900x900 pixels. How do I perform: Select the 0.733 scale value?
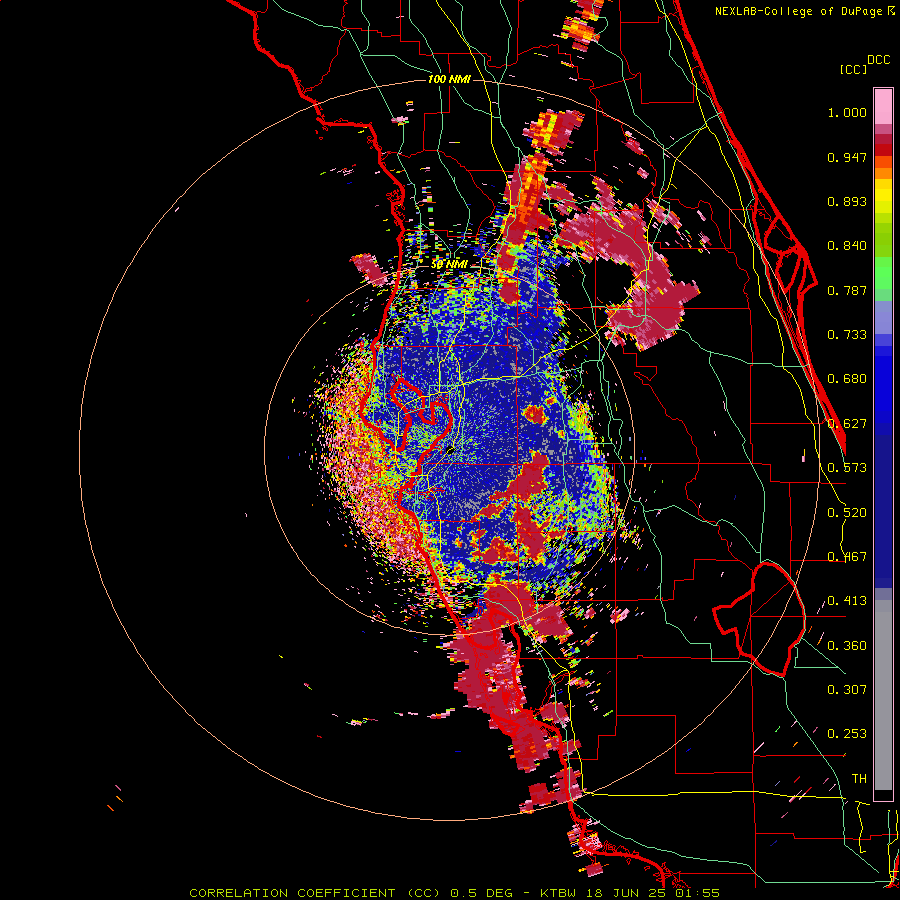(x=847, y=335)
